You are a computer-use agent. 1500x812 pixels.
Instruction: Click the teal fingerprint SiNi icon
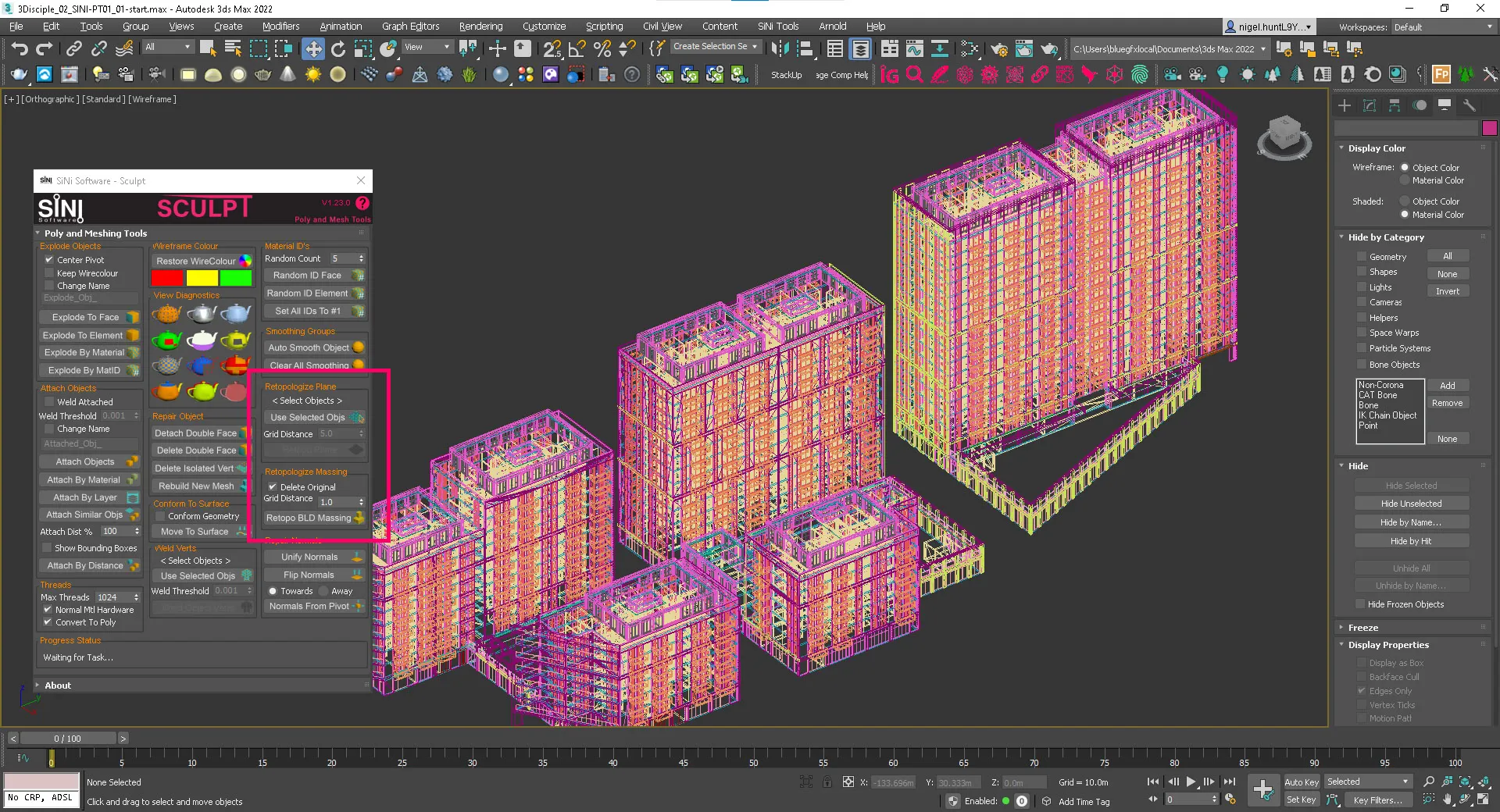1140,74
